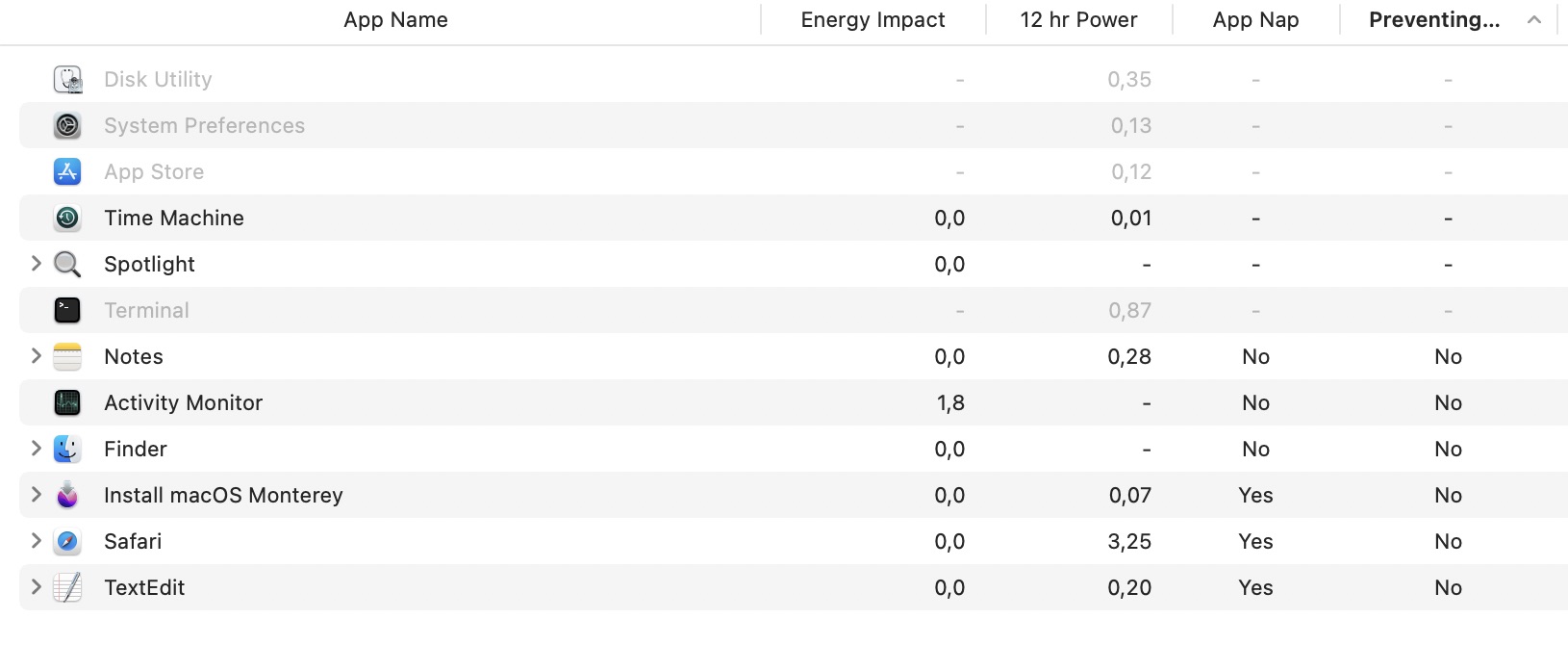Click the Safari compass icon

click(67, 541)
